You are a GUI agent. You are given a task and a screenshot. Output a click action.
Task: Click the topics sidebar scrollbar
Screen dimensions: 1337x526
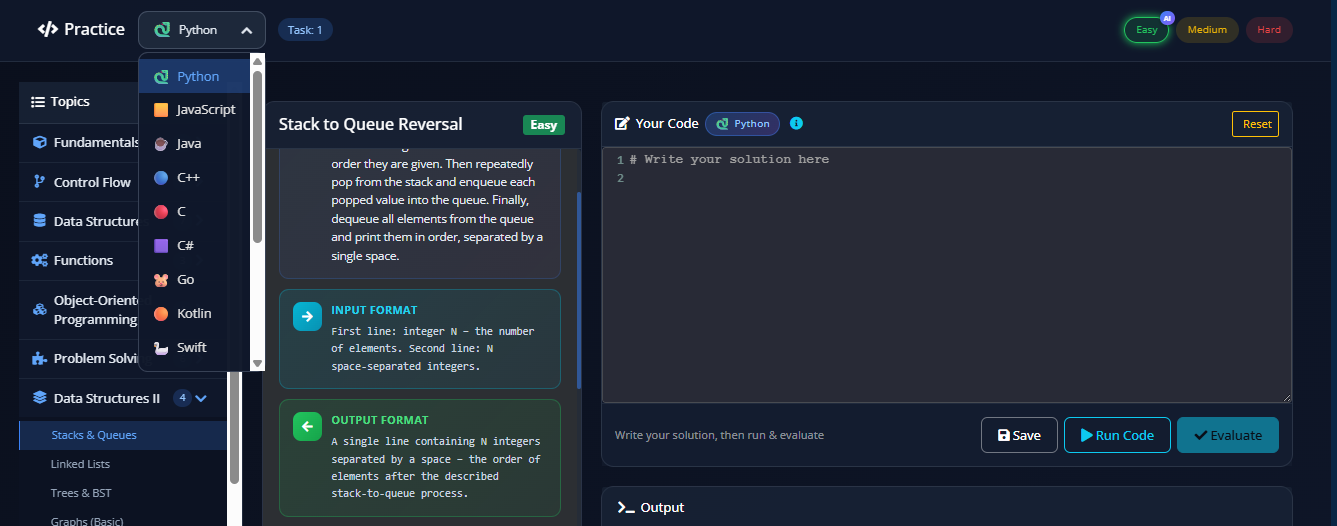pyautogui.click(x=234, y=430)
